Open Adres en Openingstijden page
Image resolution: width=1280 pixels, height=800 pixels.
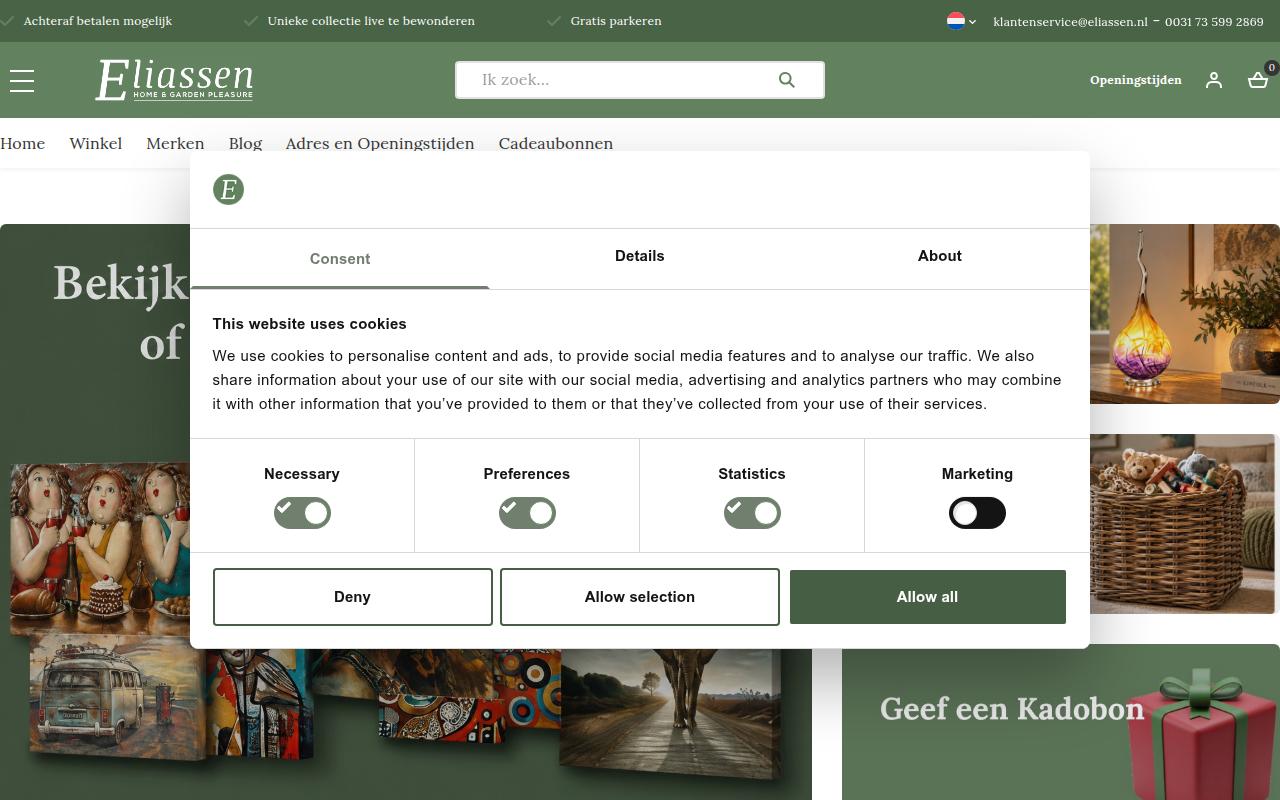coord(380,143)
